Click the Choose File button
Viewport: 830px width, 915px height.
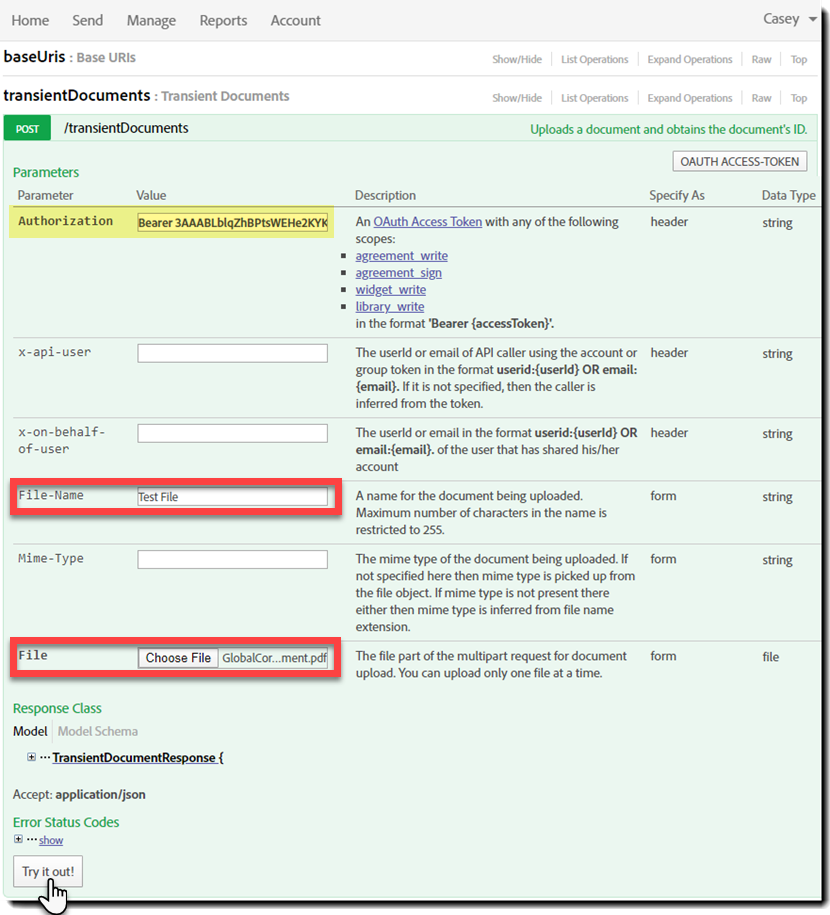click(x=177, y=658)
